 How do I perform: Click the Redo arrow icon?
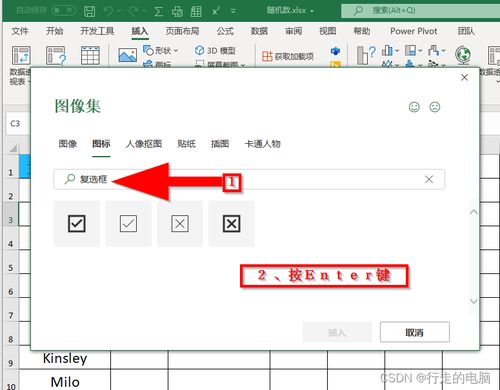tap(133, 11)
